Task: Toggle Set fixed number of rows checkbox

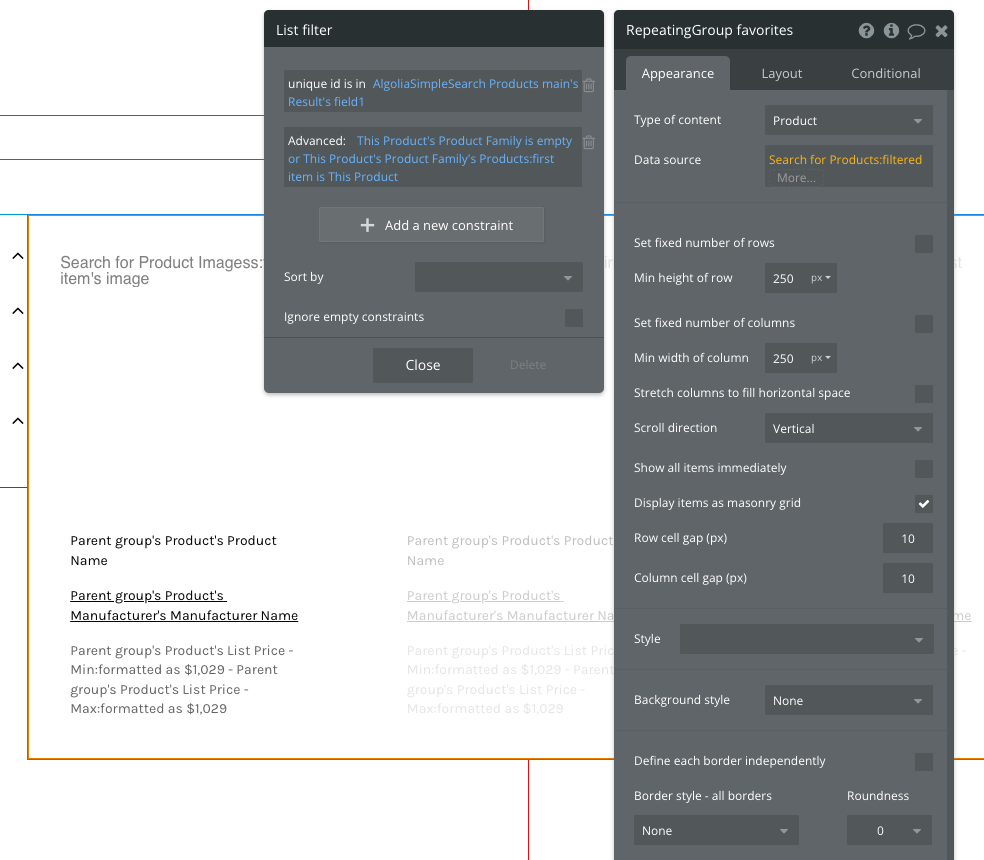Action: [x=924, y=244]
